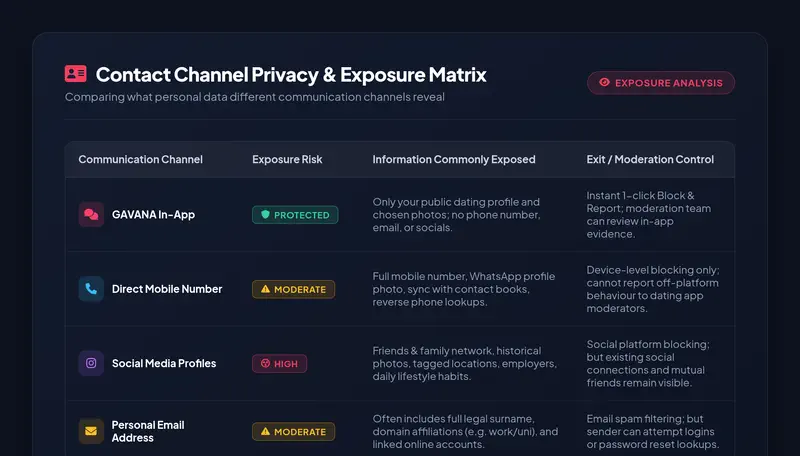Click text 'Instant 1-click Block & Report'

[648, 215]
